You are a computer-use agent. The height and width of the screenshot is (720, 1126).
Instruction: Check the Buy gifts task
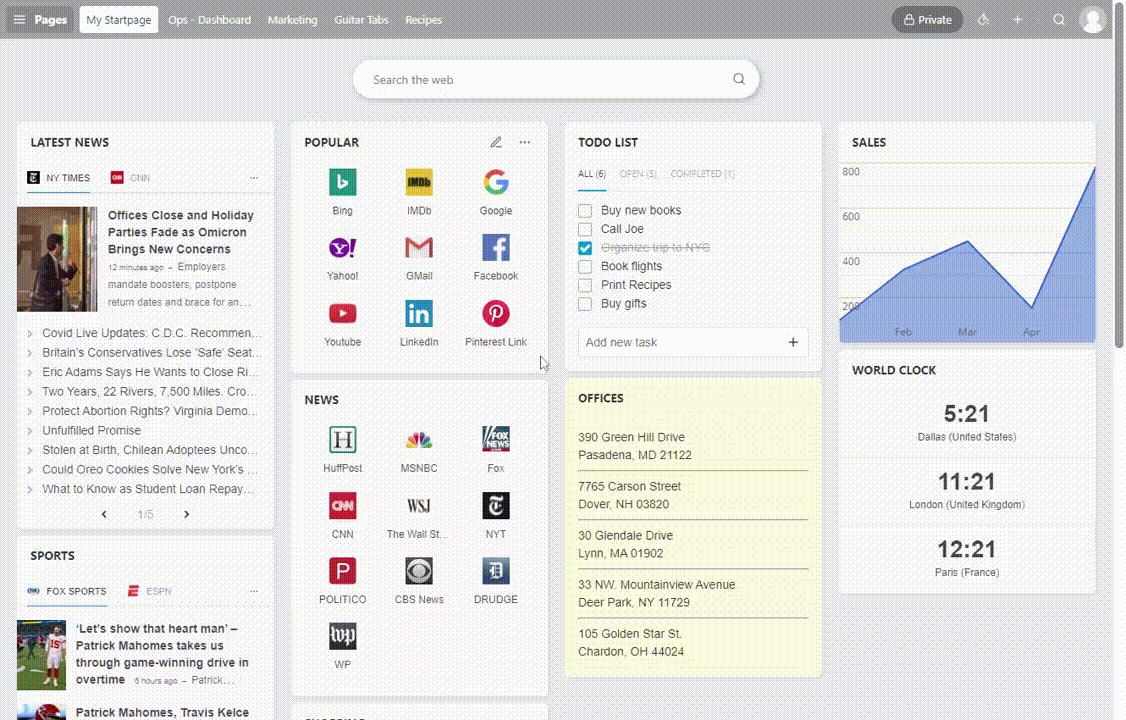click(x=585, y=304)
